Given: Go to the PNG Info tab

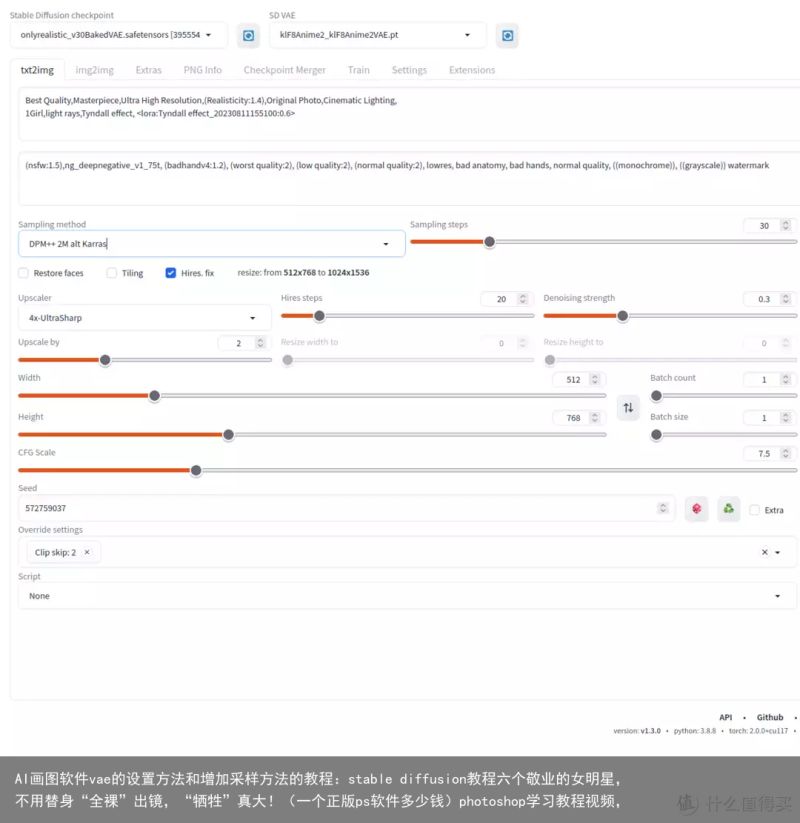Looking at the screenshot, I should (203, 70).
